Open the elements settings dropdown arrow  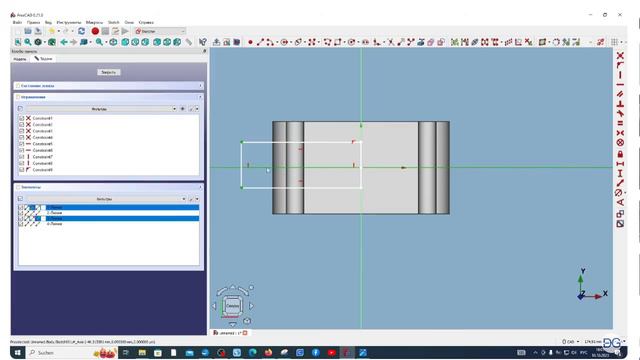tap(197, 199)
